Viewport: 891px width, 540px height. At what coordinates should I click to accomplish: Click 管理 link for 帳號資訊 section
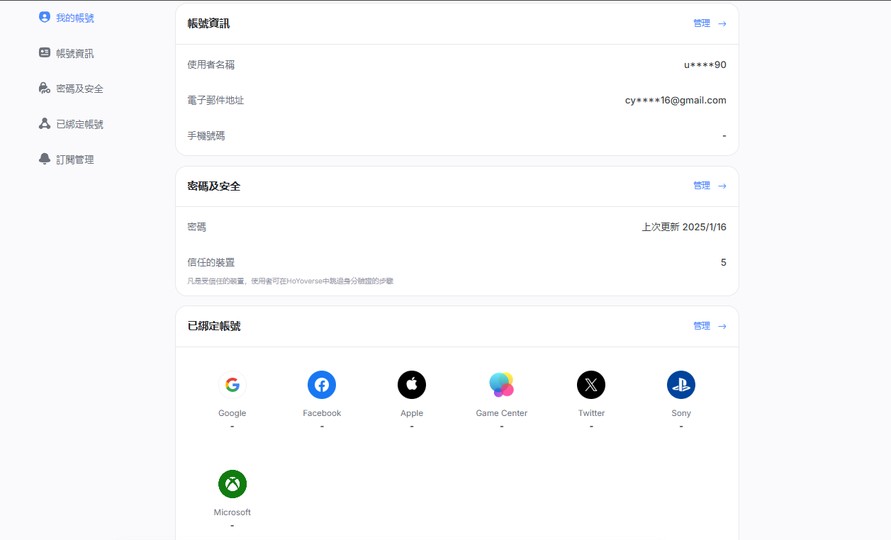(x=709, y=23)
